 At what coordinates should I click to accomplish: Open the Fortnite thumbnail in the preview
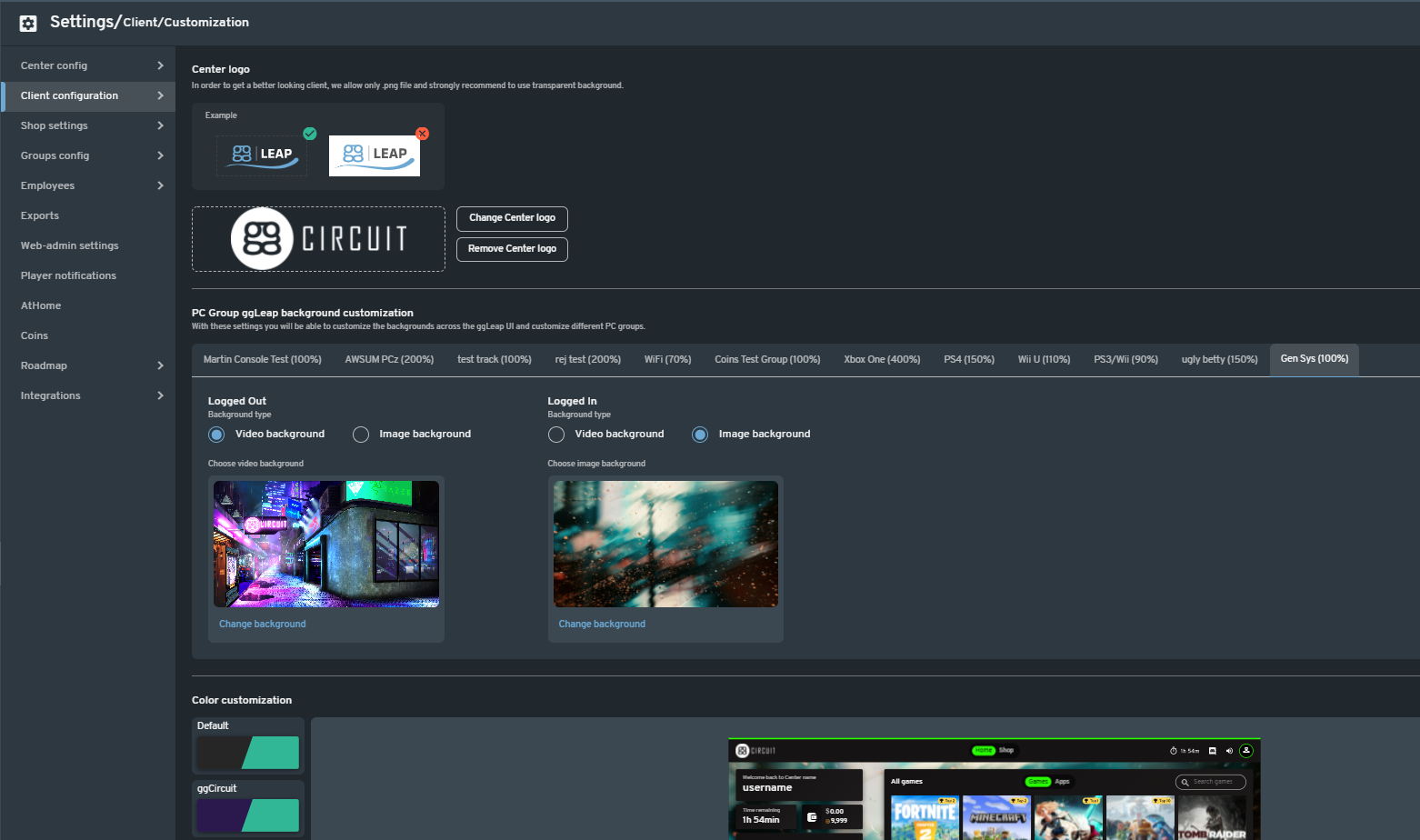(x=924, y=815)
